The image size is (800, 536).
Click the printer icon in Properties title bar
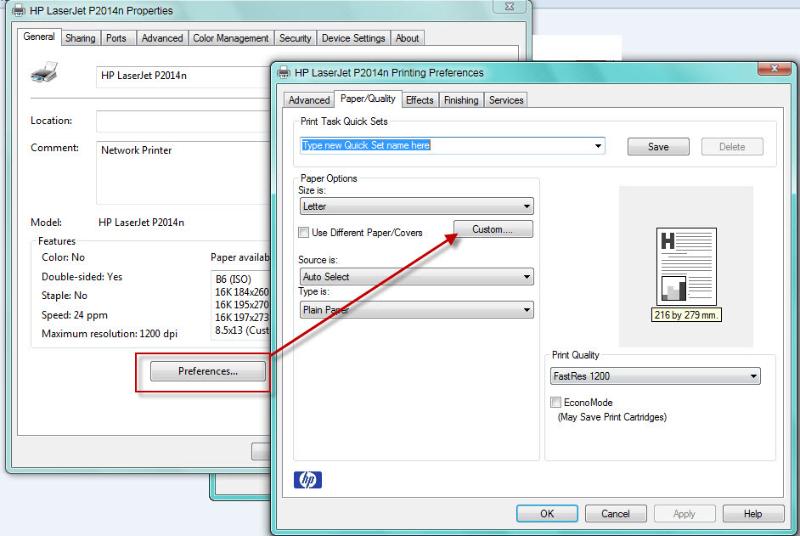point(18,10)
